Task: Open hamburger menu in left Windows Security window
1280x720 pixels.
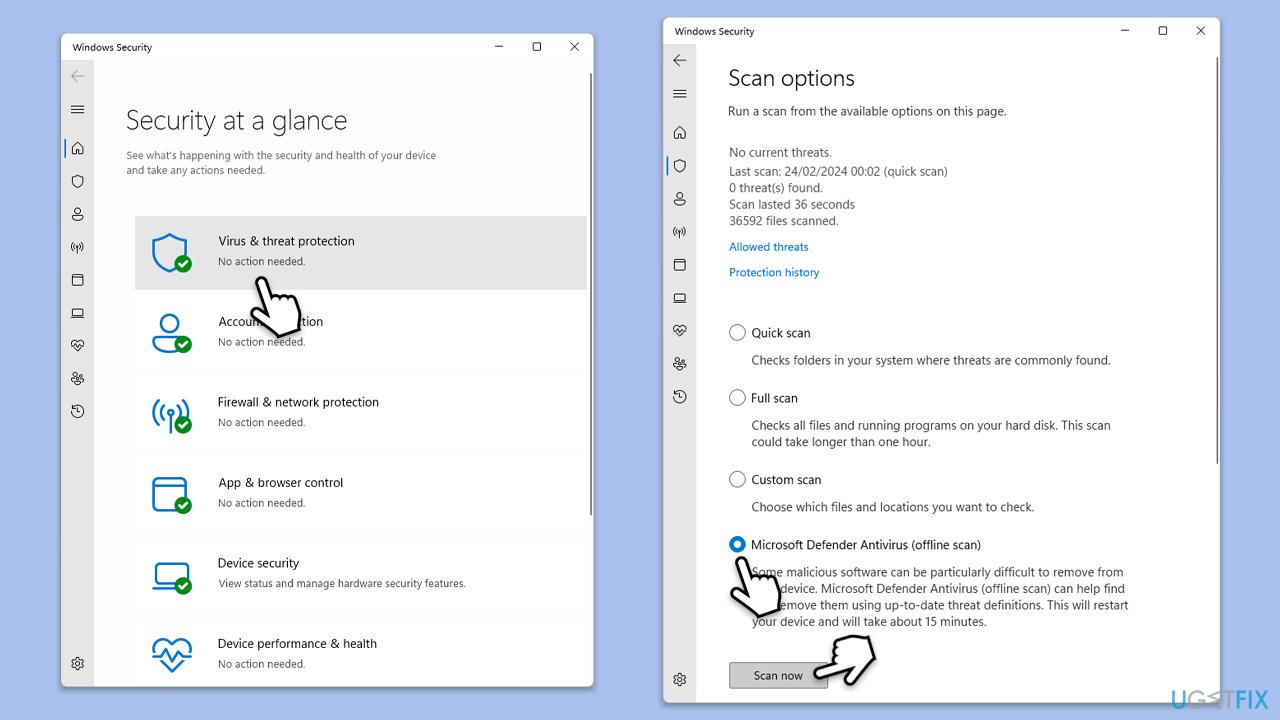Action: click(x=78, y=110)
